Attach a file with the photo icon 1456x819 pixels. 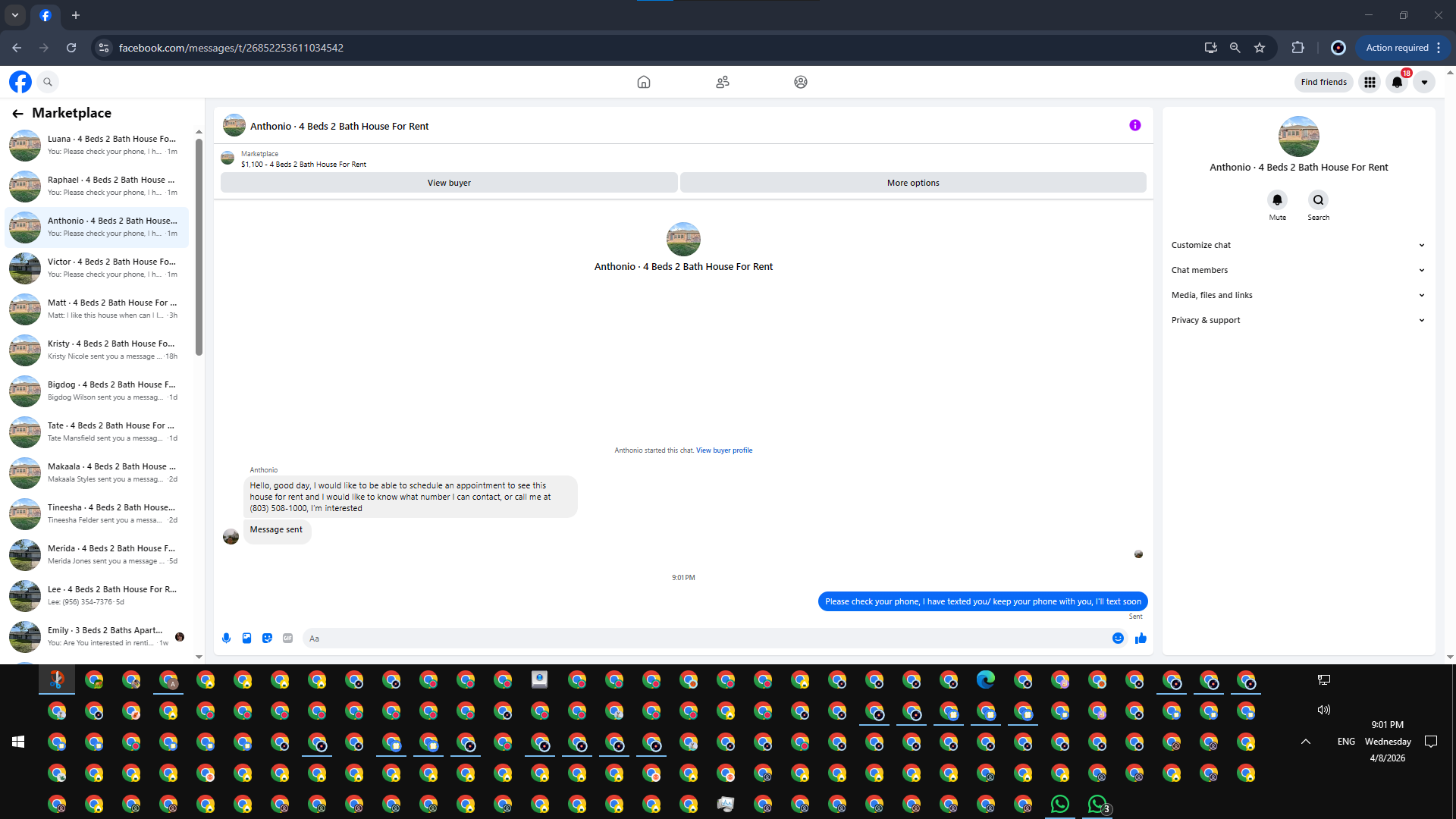(246, 639)
